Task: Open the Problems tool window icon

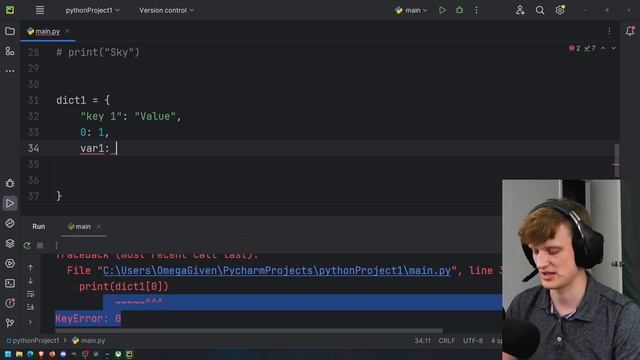Action: tap(10, 303)
